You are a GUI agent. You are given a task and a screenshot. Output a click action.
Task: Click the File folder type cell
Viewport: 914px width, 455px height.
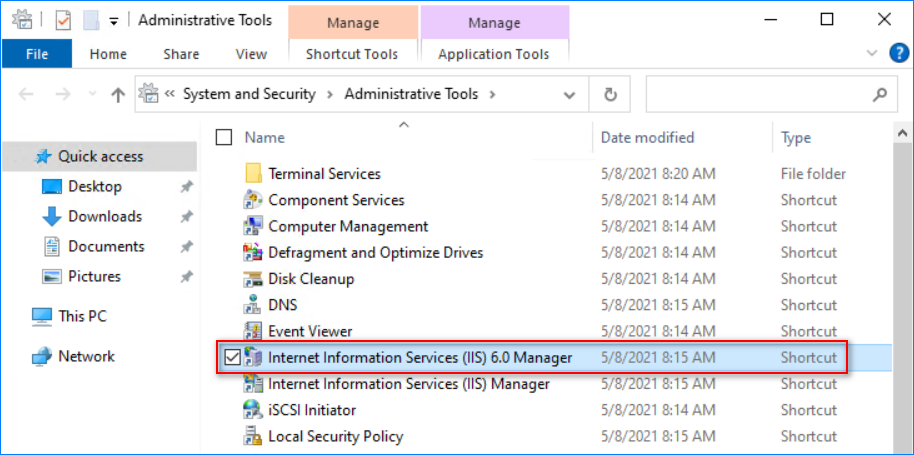813,174
